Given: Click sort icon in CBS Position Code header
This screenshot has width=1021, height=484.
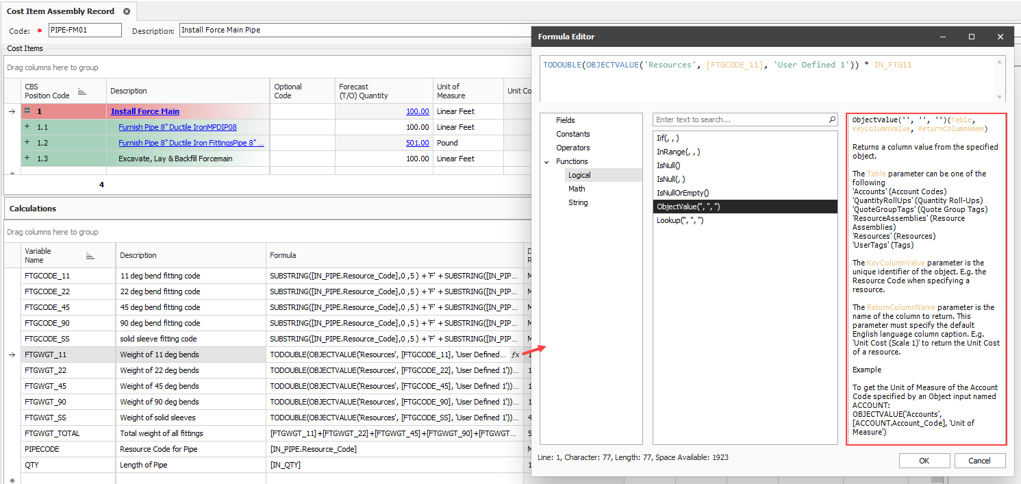Looking at the screenshot, I should (x=82, y=91).
